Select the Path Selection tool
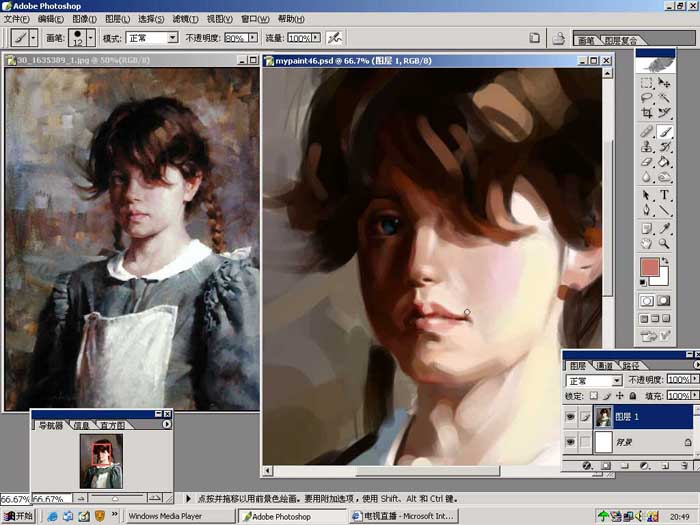Viewport: 700px width, 525px height. 646,196
